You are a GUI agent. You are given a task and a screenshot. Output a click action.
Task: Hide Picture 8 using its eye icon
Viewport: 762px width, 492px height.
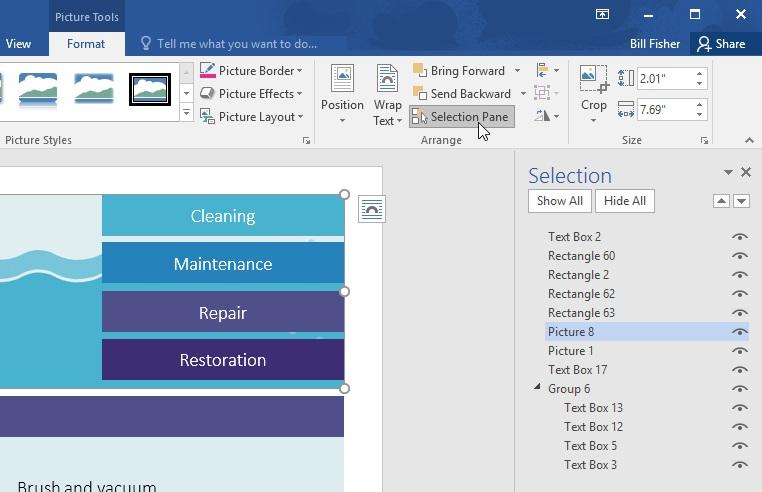[x=739, y=332]
